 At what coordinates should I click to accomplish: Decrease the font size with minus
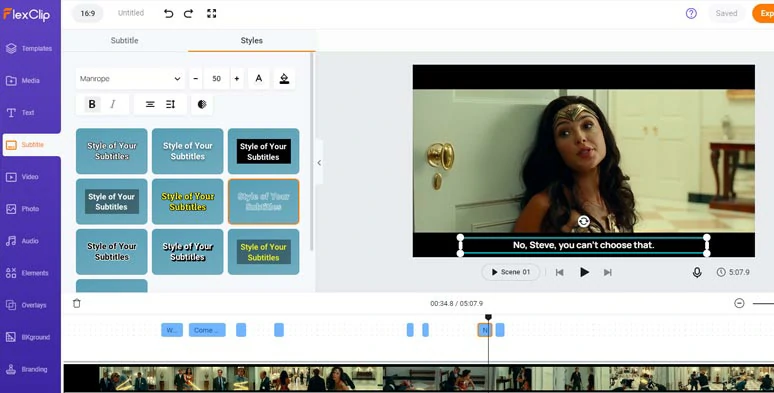click(195, 79)
